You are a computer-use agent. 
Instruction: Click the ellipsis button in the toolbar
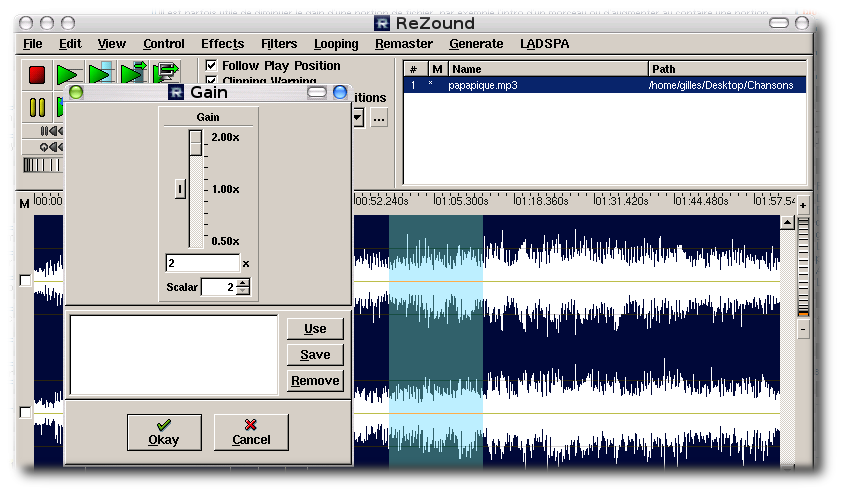(379, 119)
